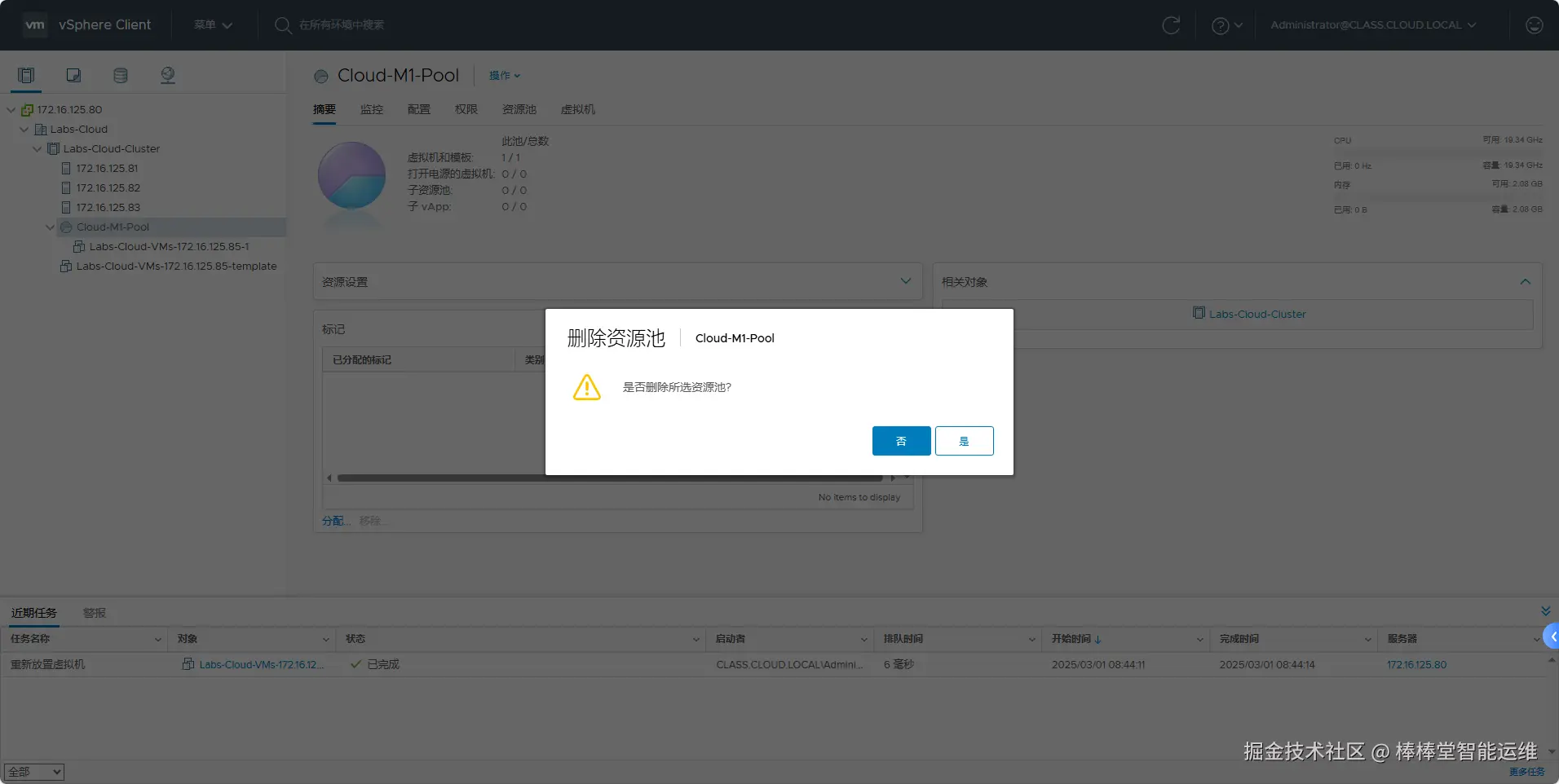1559x784 pixels.
Task: Click the 已分配的标记 column header
Action: point(362,360)
